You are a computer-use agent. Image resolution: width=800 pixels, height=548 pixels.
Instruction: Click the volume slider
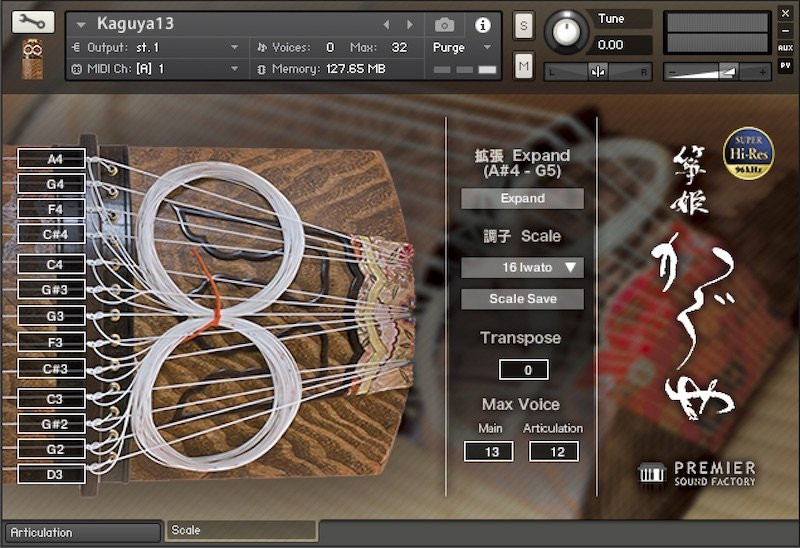tap(716, 72)
